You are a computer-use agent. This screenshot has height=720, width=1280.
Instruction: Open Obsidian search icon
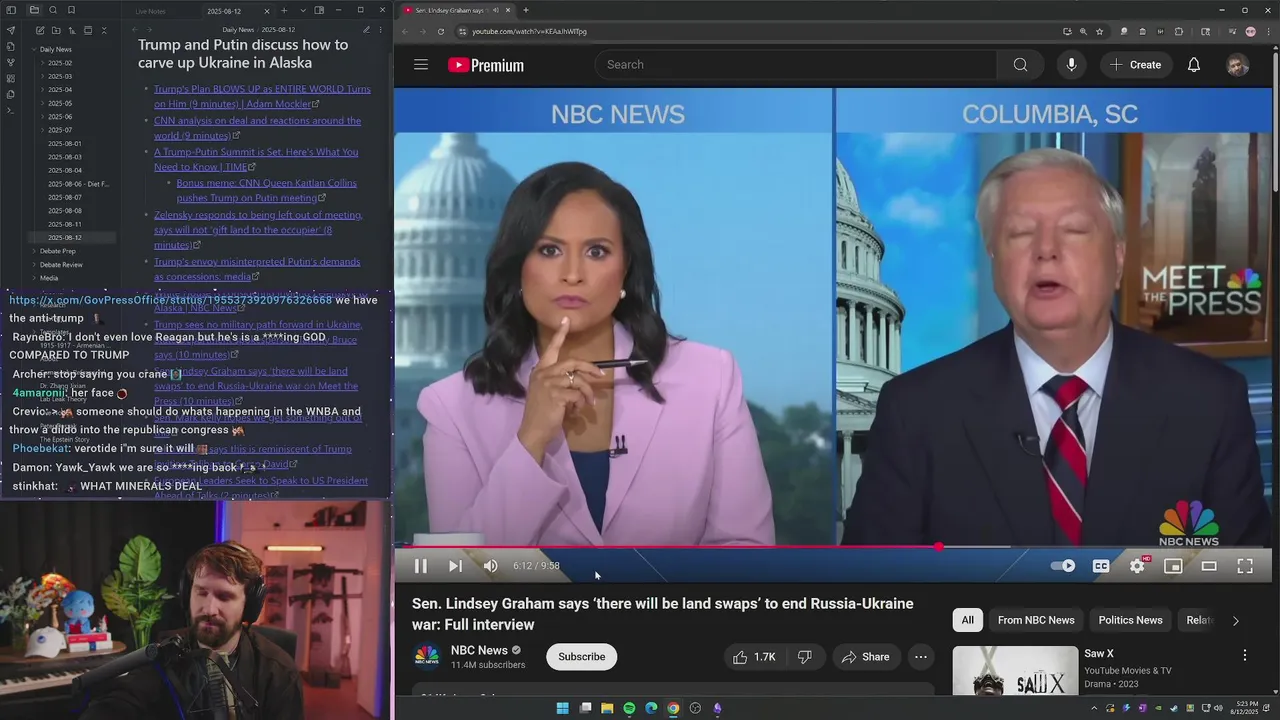[53, 10]
